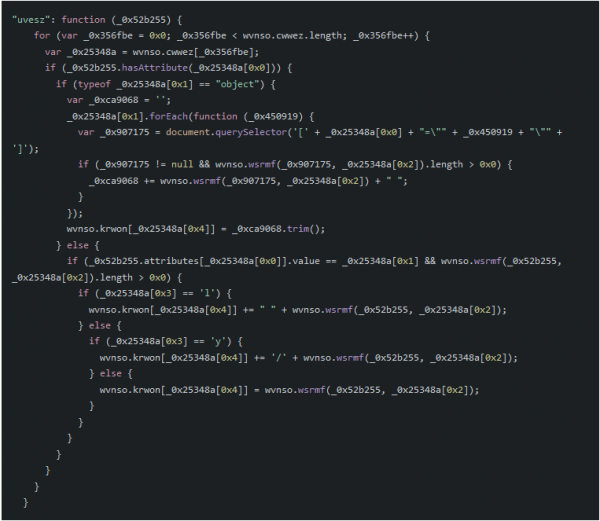Click the final closing brace

(x=26, y=502)
